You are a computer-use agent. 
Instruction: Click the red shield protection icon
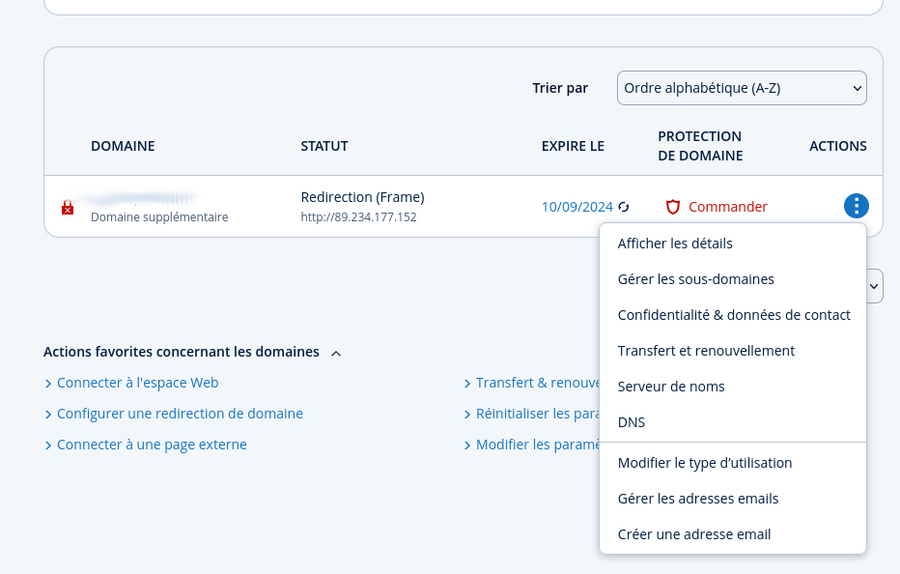coord(673,207)
